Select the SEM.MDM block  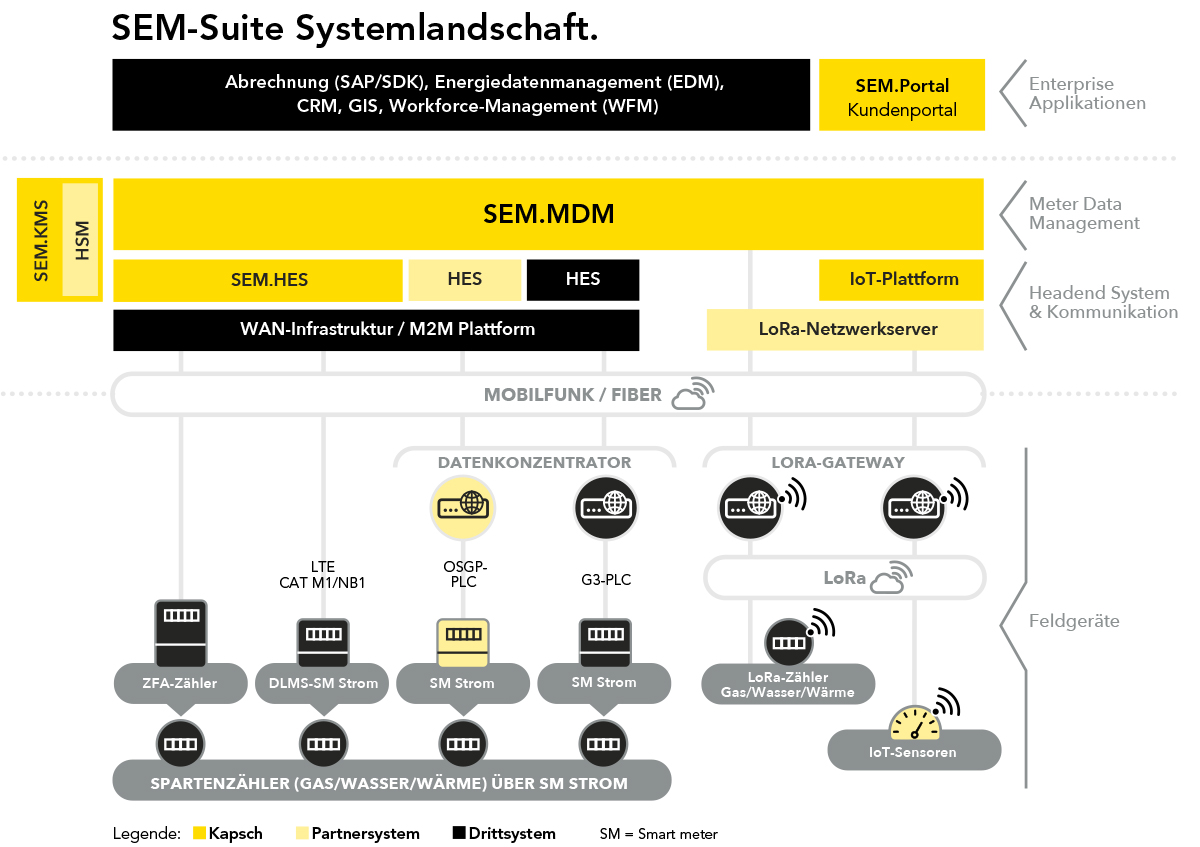549,214
